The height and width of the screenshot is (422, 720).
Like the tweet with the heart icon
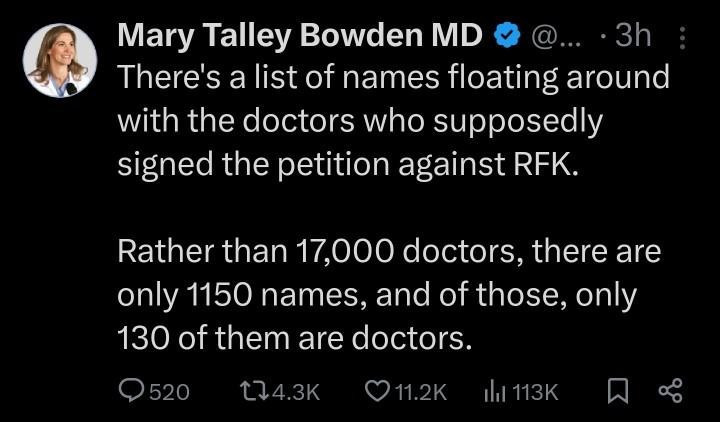coord(376,391)
